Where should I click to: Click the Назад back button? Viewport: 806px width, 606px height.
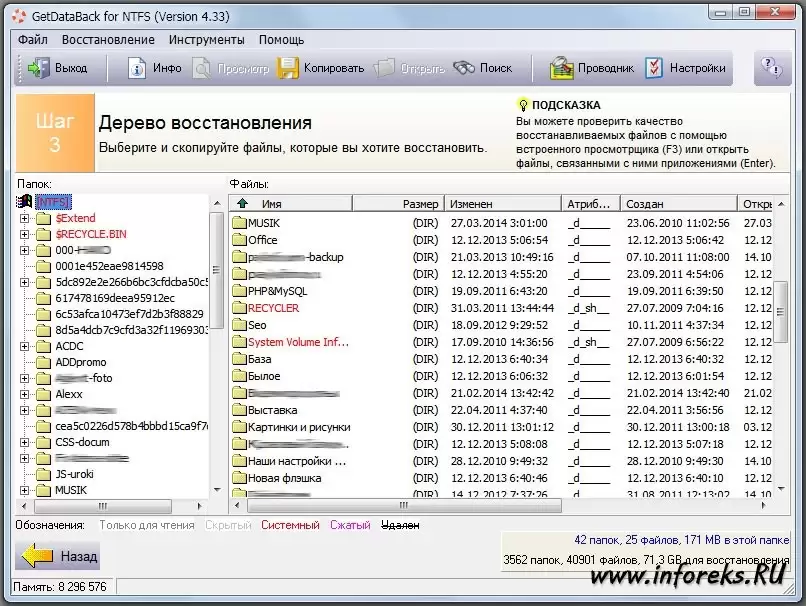58,556
